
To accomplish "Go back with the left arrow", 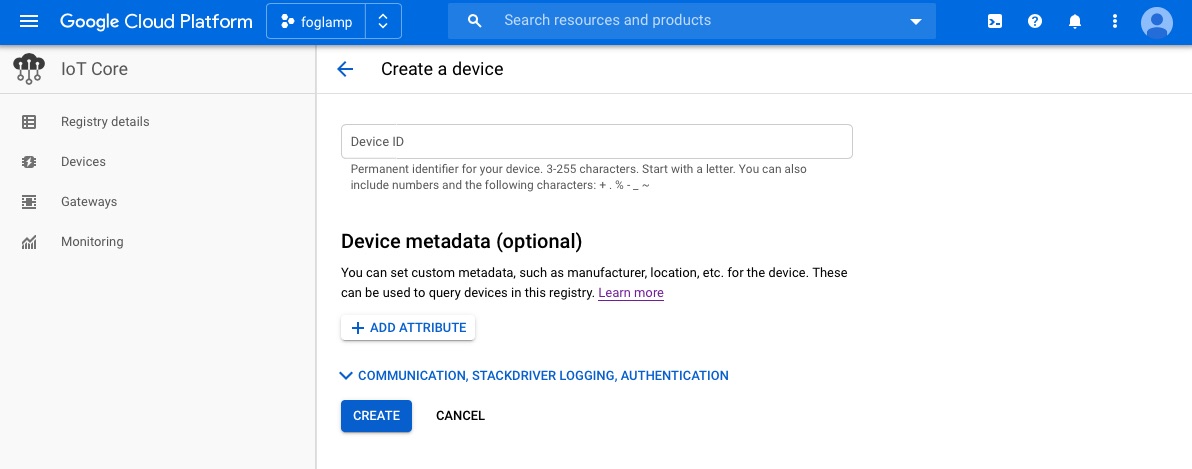I will pyautogui.click(x=345, y=69).
